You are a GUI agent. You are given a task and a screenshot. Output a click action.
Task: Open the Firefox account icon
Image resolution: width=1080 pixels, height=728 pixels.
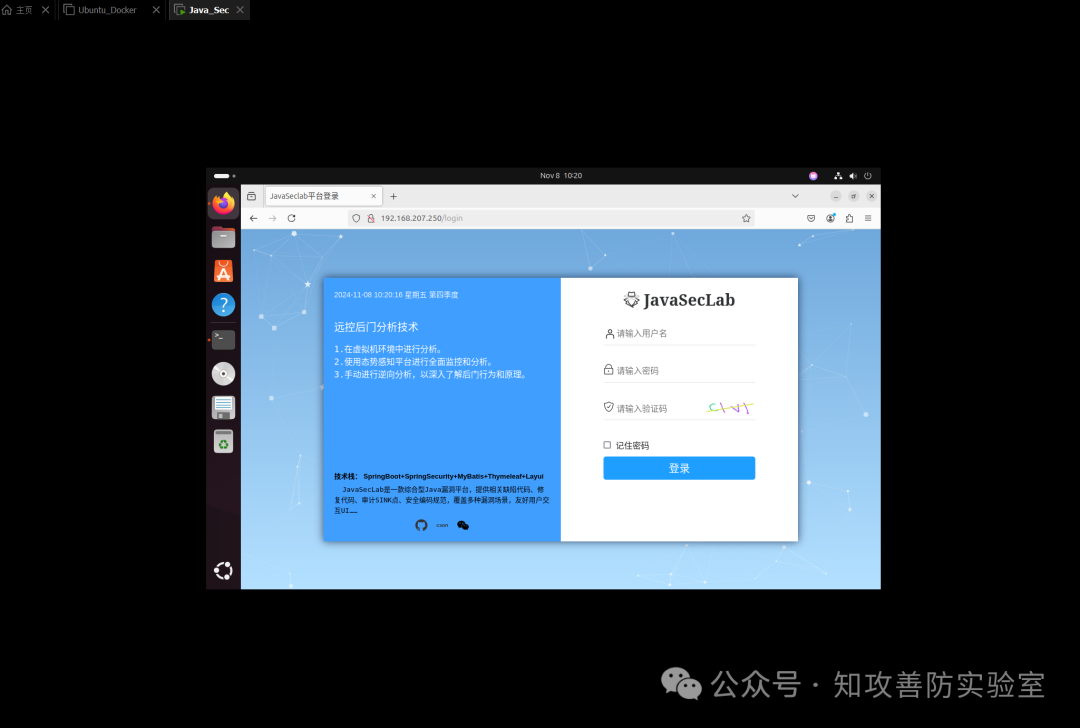[831, 218]
